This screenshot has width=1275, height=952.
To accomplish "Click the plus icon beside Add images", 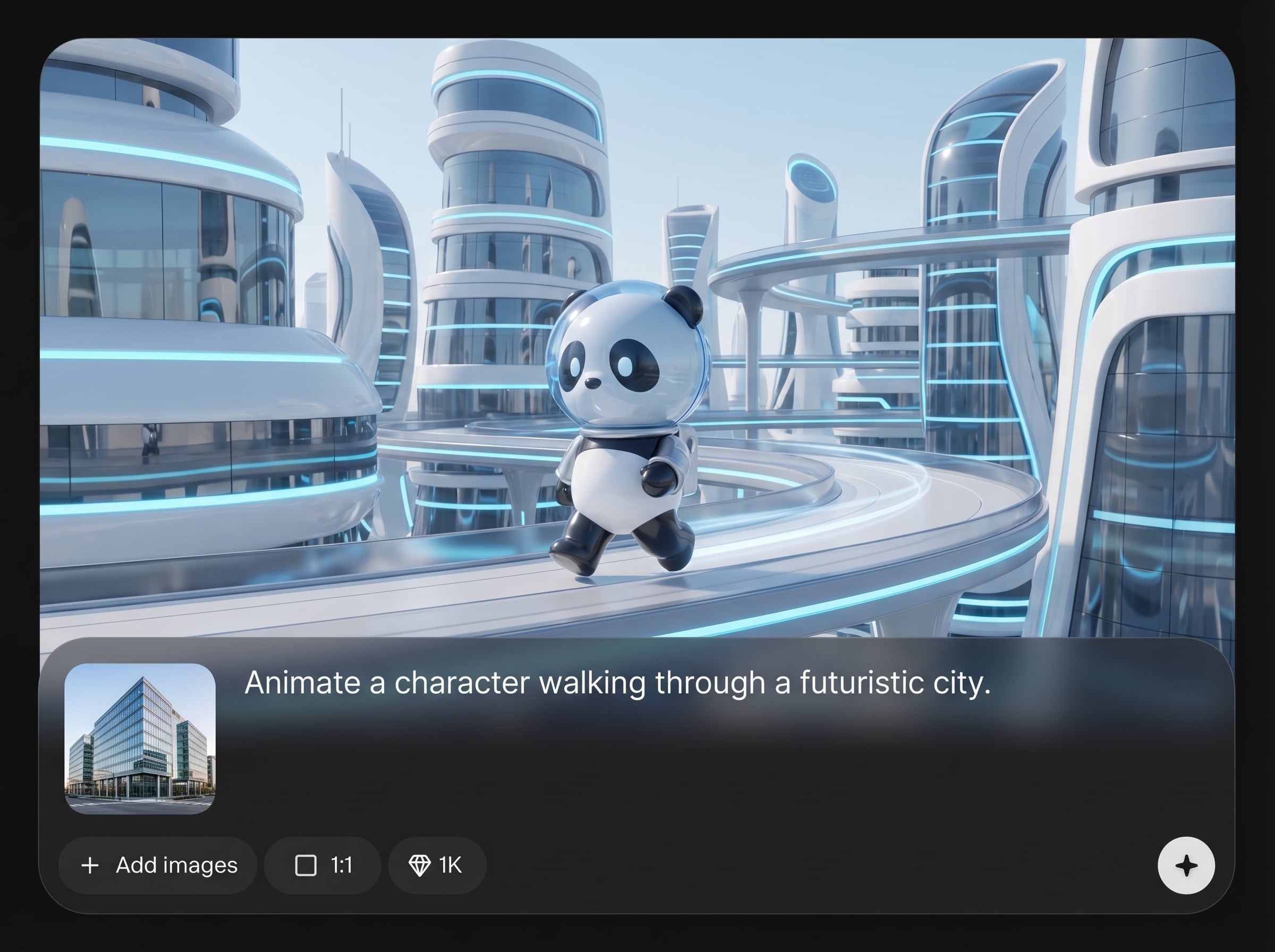I will tap(90, 865).
